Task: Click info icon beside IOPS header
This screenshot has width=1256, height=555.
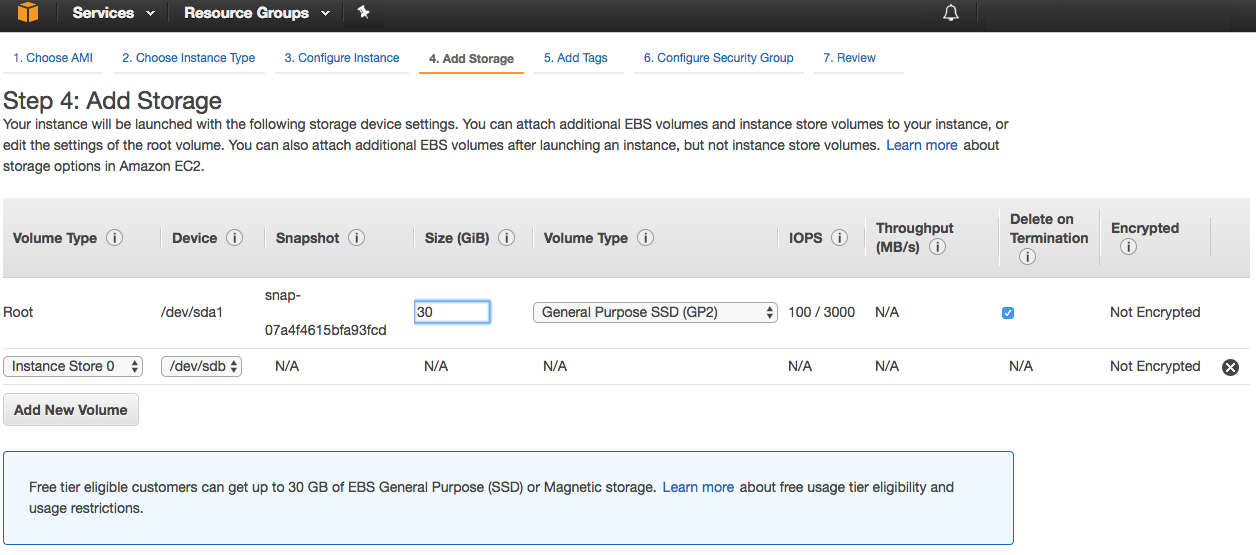Action: [840, 238]
